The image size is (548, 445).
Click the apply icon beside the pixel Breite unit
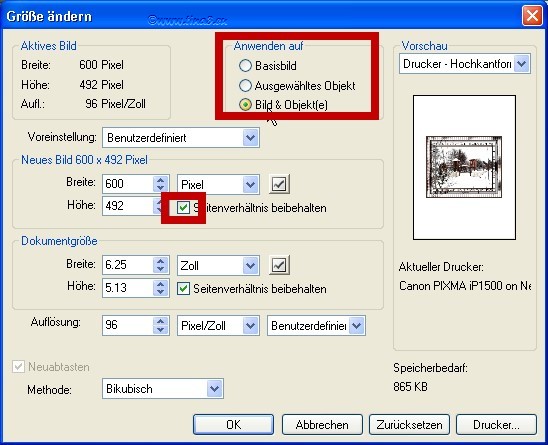tap(279, 184)
